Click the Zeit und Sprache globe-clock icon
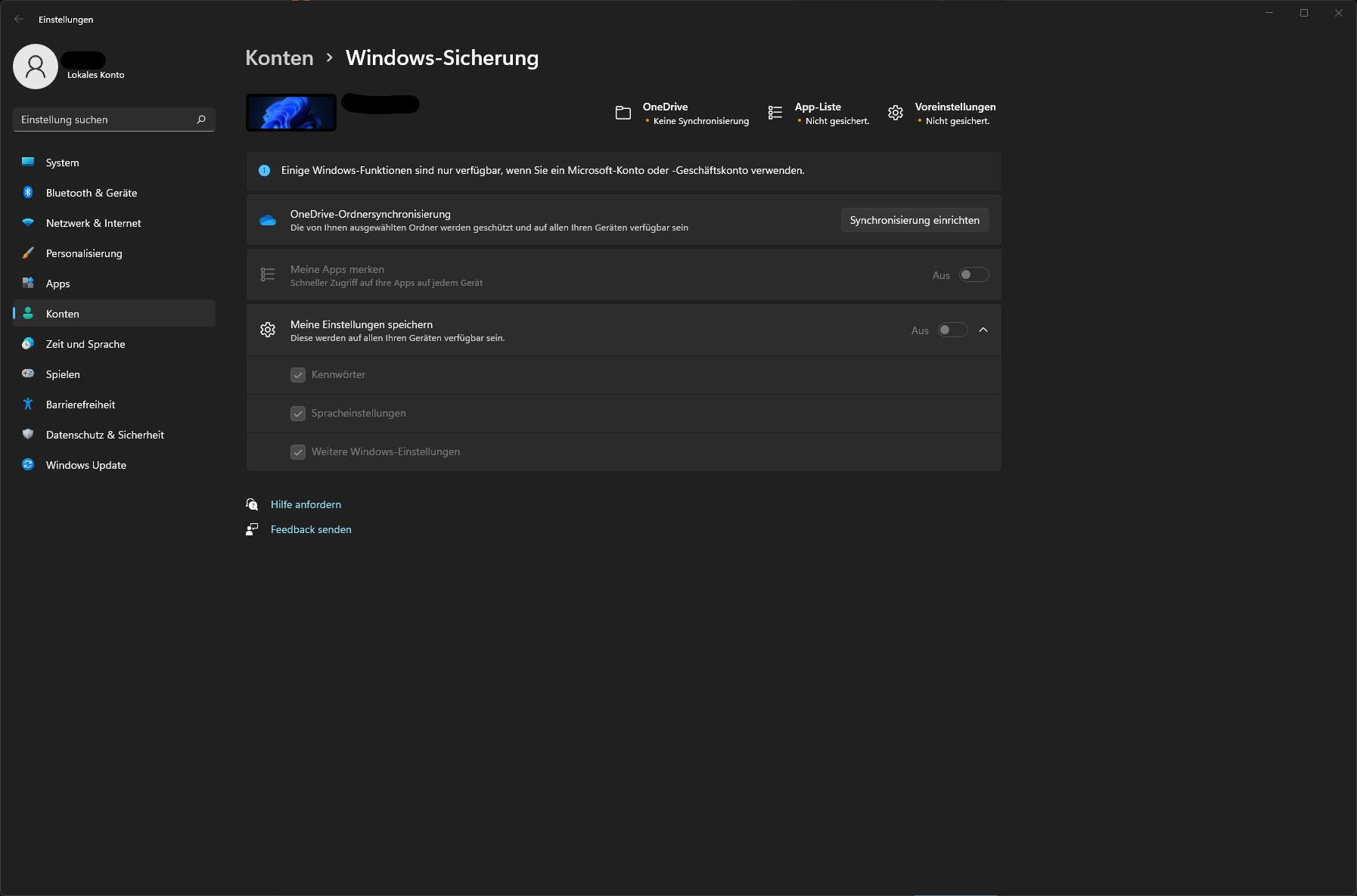The height and width of the screenshot is (896, 1357). (28, 343)
